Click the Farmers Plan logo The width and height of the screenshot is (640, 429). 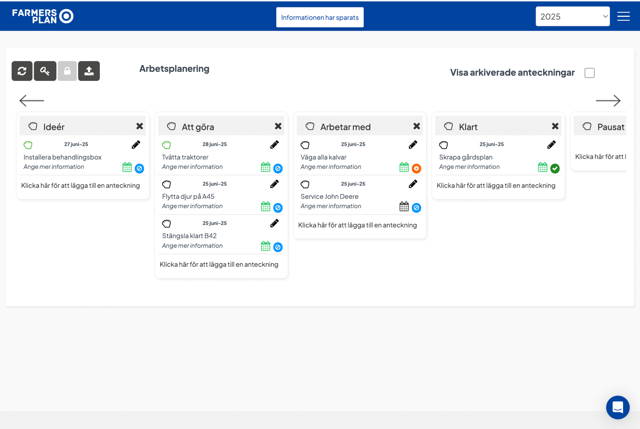42,16
